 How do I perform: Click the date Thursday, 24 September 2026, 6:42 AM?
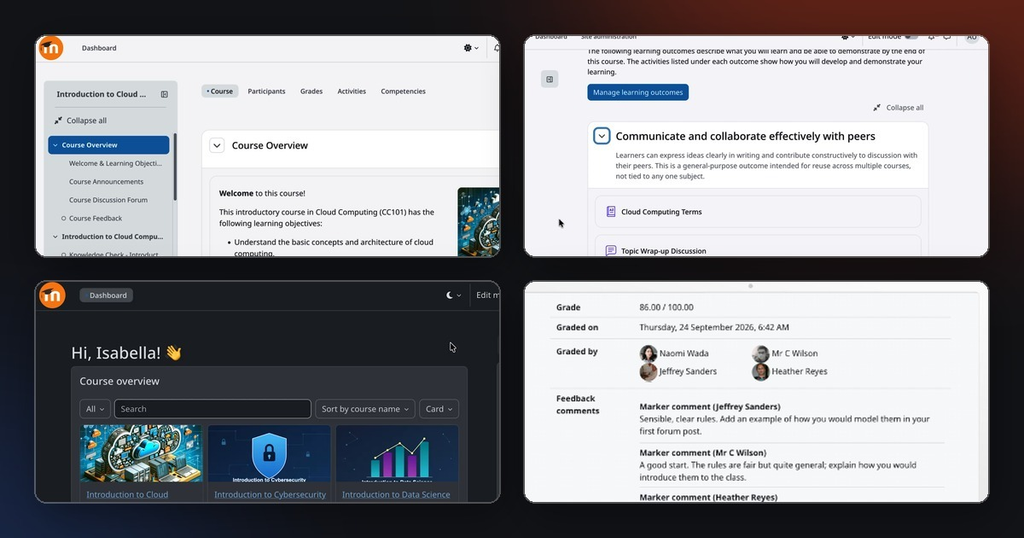[714, 327]
